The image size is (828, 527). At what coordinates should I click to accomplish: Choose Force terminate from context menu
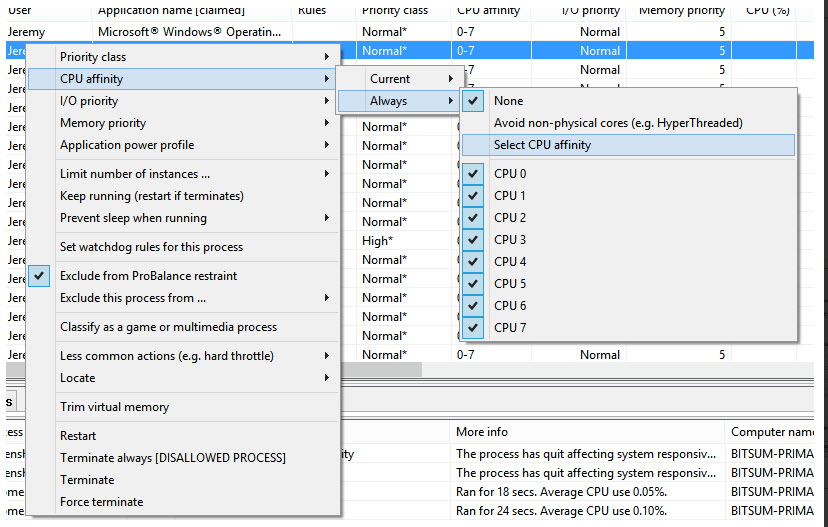coord(101,502)
